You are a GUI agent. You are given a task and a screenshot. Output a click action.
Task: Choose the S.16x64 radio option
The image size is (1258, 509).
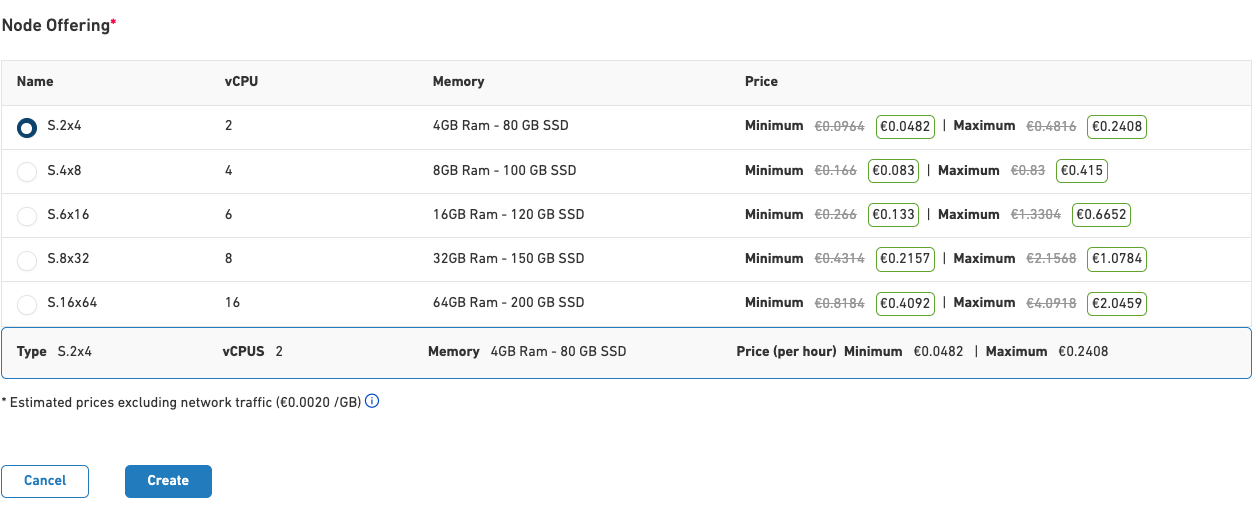pos(27,304)
